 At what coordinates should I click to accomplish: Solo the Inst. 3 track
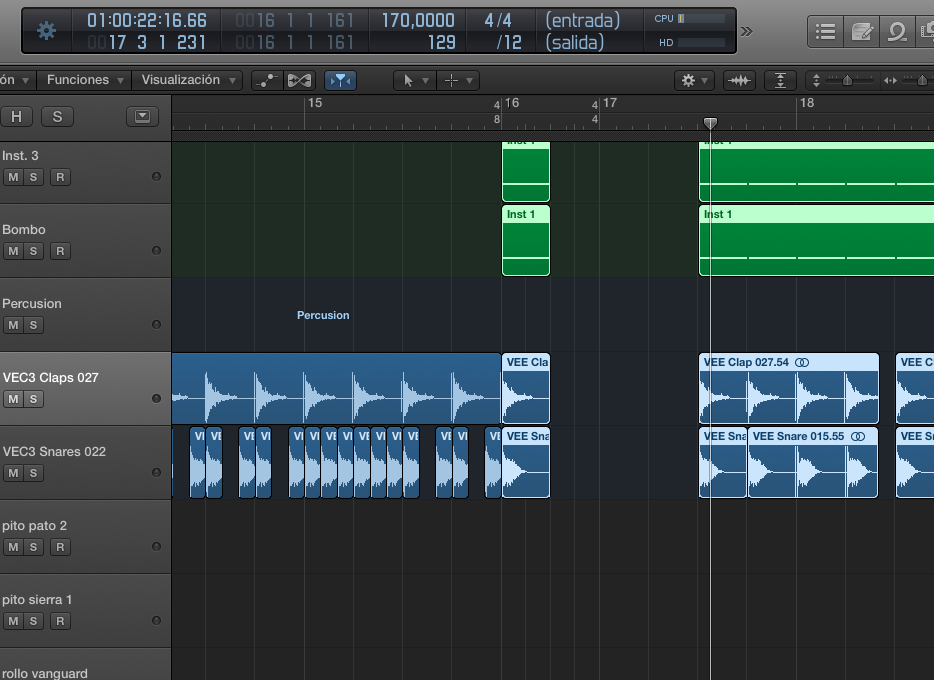click(x=33, y=177)
